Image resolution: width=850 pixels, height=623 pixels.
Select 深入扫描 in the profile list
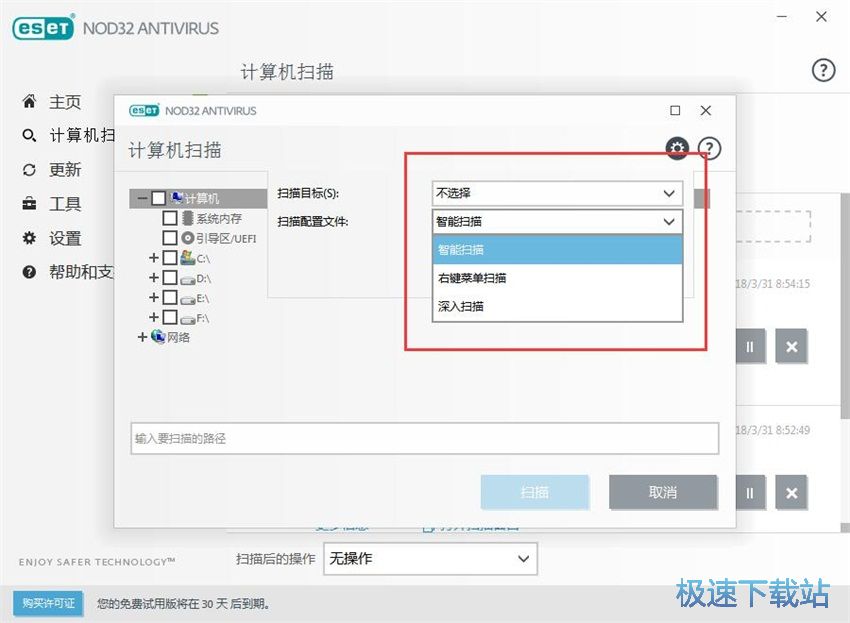pyautogui.click(x=557, y=306)
